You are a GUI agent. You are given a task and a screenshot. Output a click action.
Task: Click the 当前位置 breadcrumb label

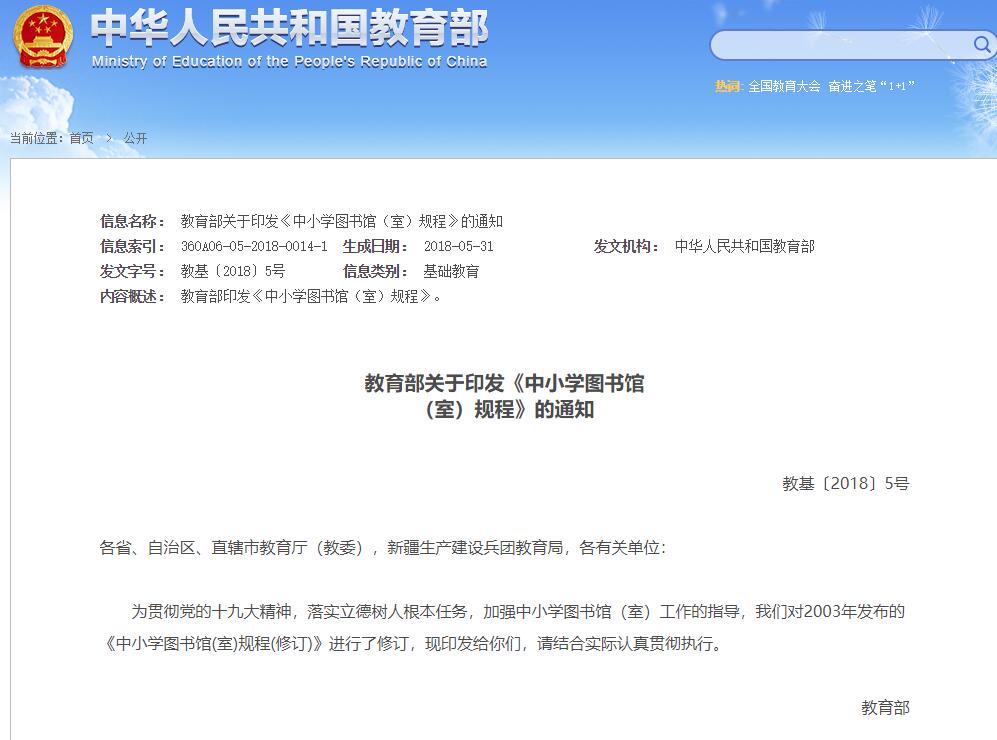(x=36, y=138)
